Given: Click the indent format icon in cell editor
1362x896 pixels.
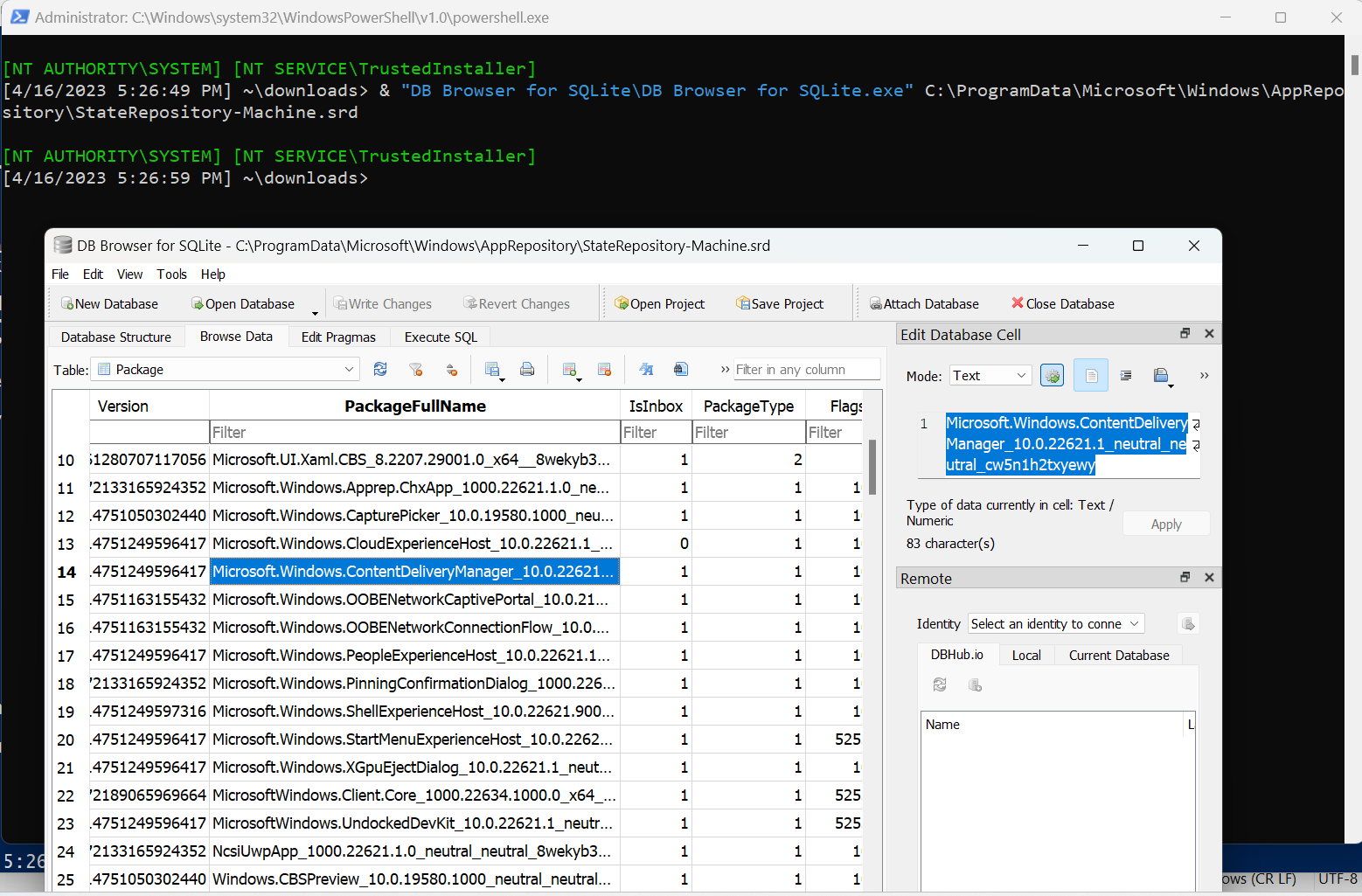Looking at the screenshot, I should point(1126,375).
